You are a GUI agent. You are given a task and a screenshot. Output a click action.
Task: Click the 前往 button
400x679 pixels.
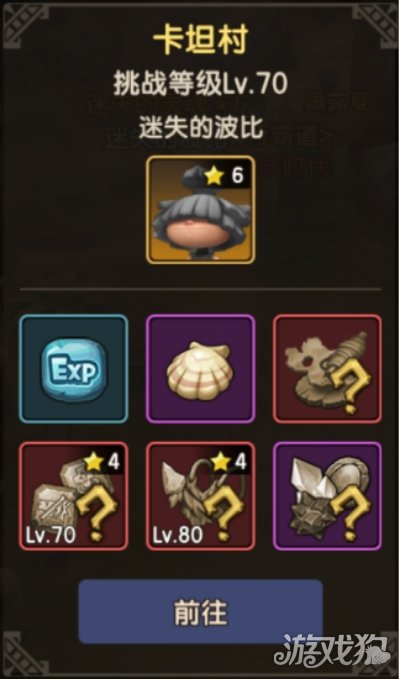(x=200, y=612)
